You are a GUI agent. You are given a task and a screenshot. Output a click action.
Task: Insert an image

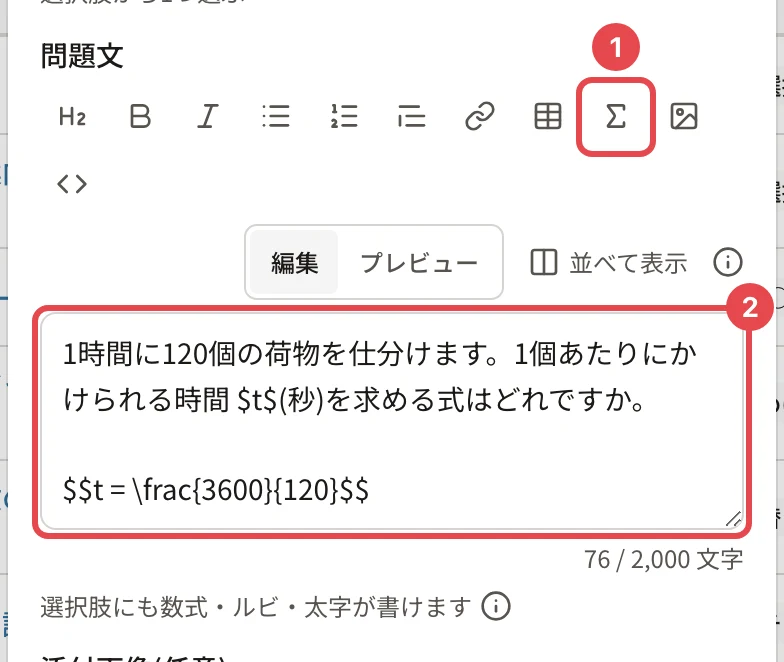(x=684, y=116)
